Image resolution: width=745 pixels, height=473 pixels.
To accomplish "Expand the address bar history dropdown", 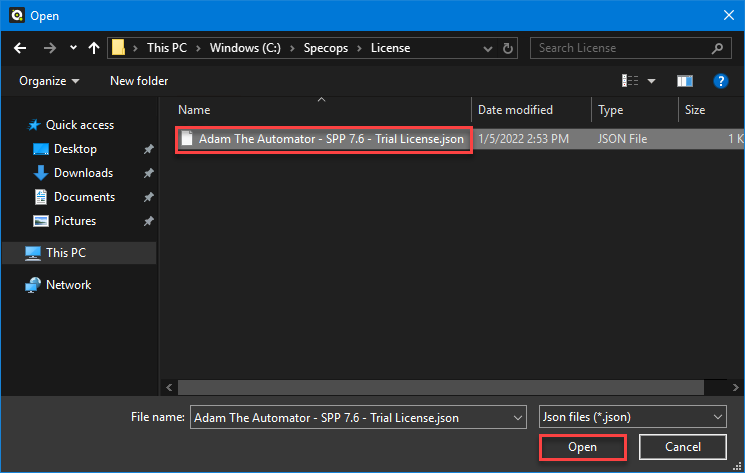I will [487, 48].
